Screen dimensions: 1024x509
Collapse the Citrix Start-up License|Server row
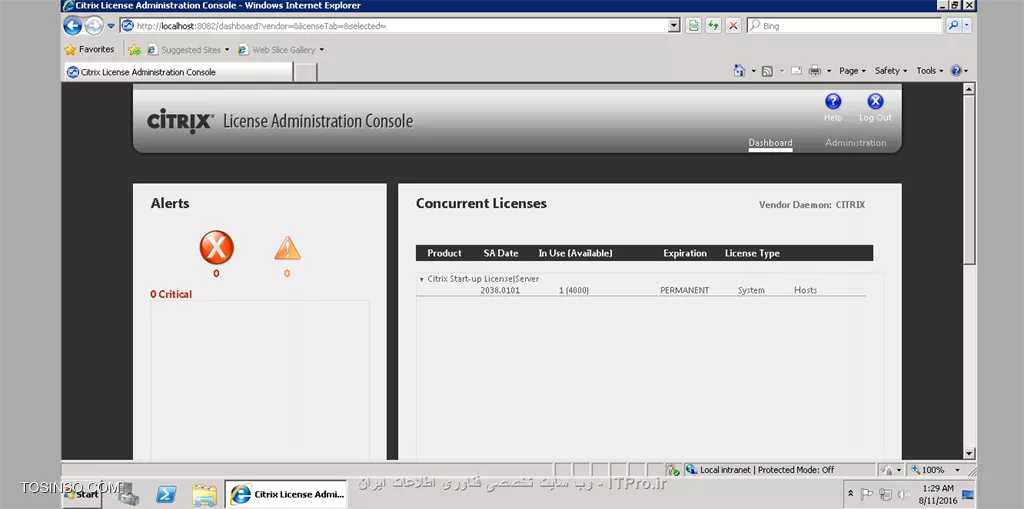coord(421,279)
